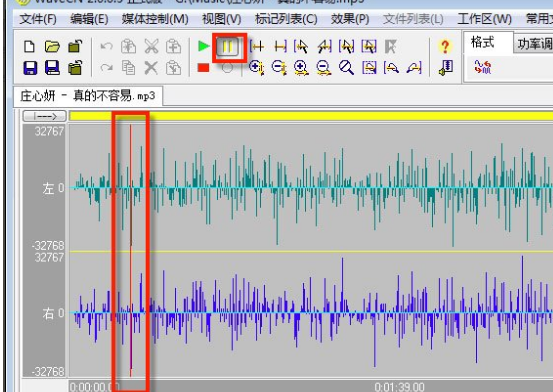553x392 pixels.
Task: Click the greyed Record circle button
Action: click(227, 68)
